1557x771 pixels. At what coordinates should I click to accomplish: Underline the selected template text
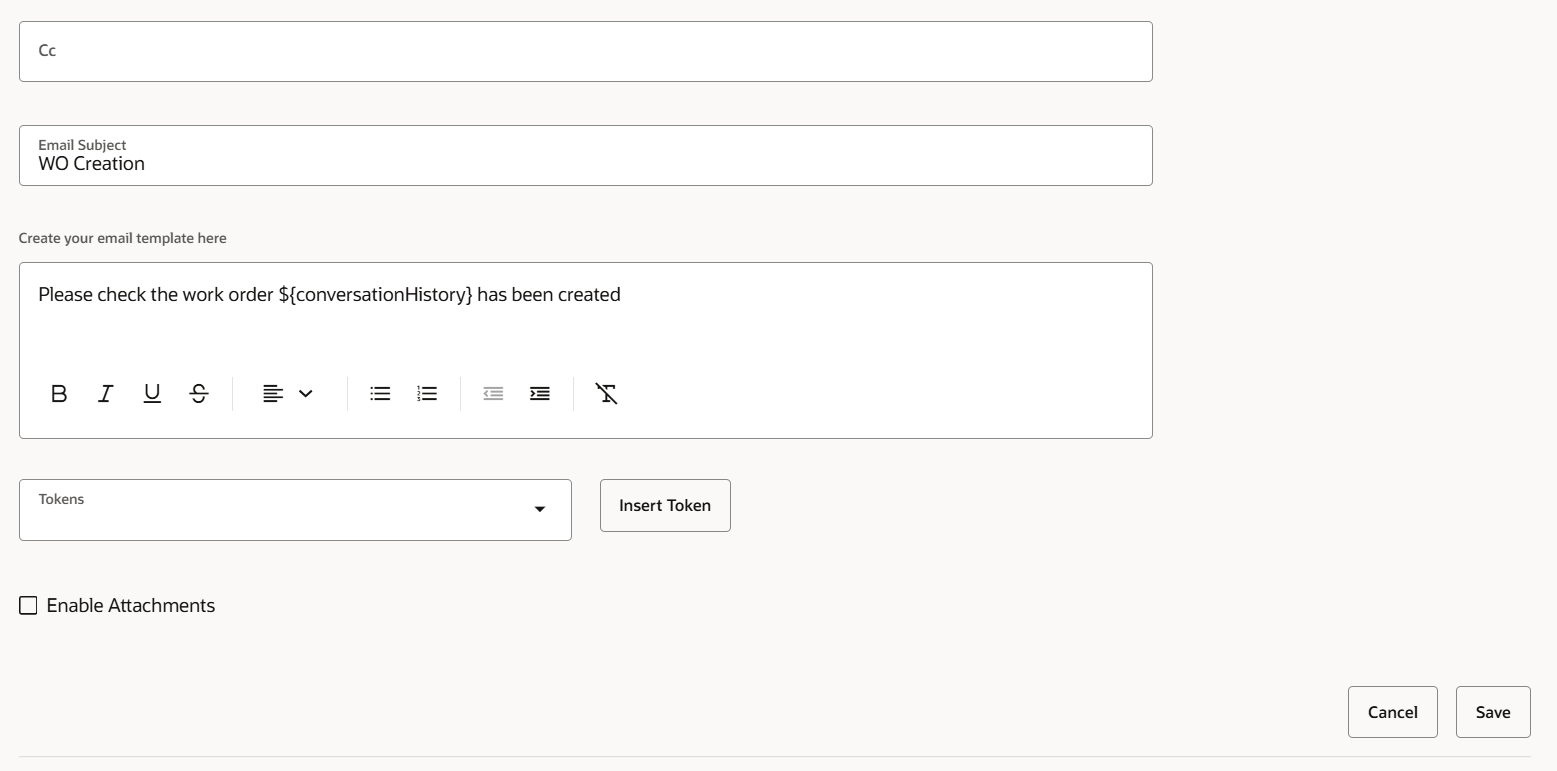(x=152, y=394)
